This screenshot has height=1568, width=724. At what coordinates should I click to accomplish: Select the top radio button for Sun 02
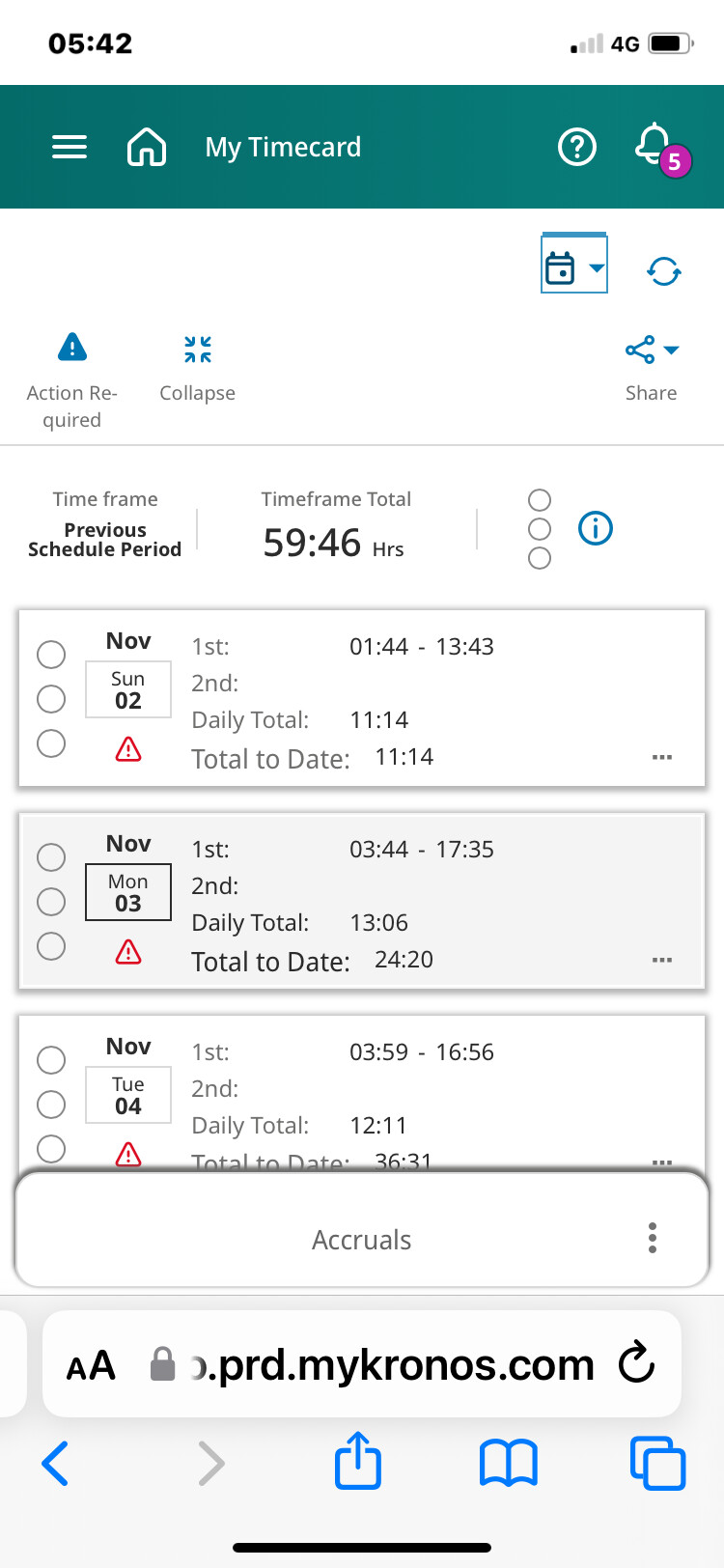pos(51,655)
